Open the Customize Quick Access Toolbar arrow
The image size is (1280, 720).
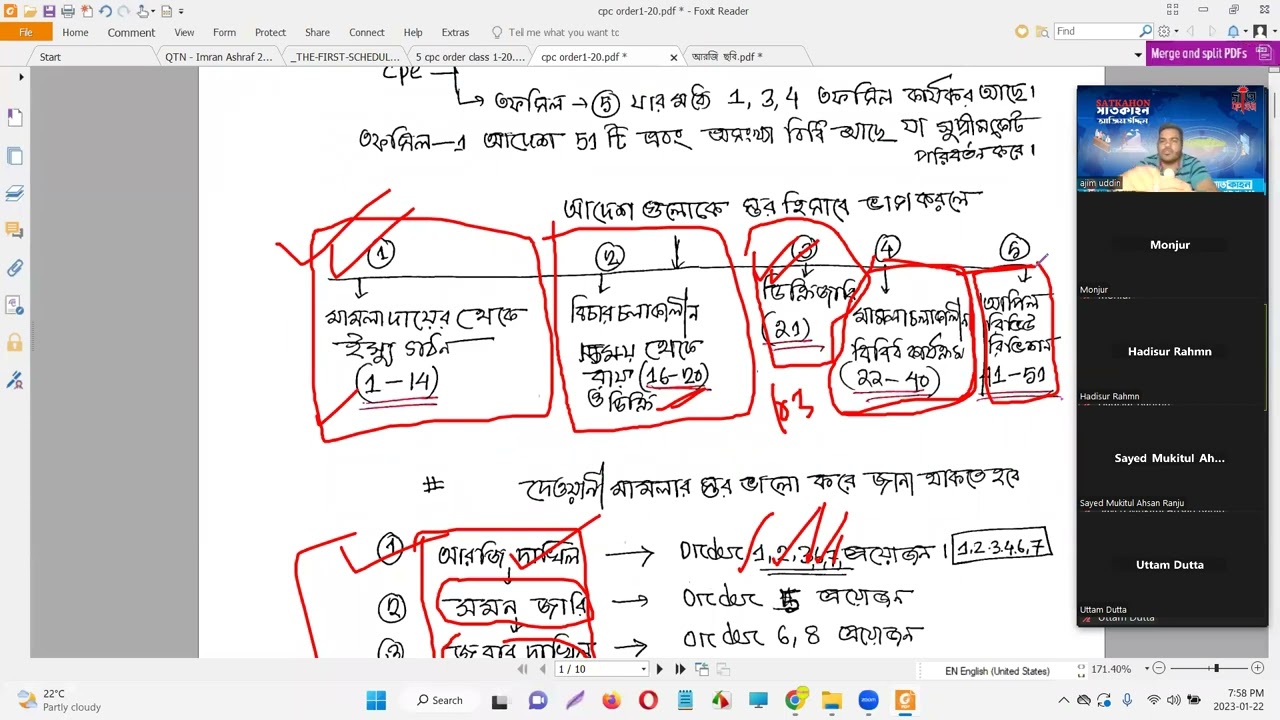[181, 11]
